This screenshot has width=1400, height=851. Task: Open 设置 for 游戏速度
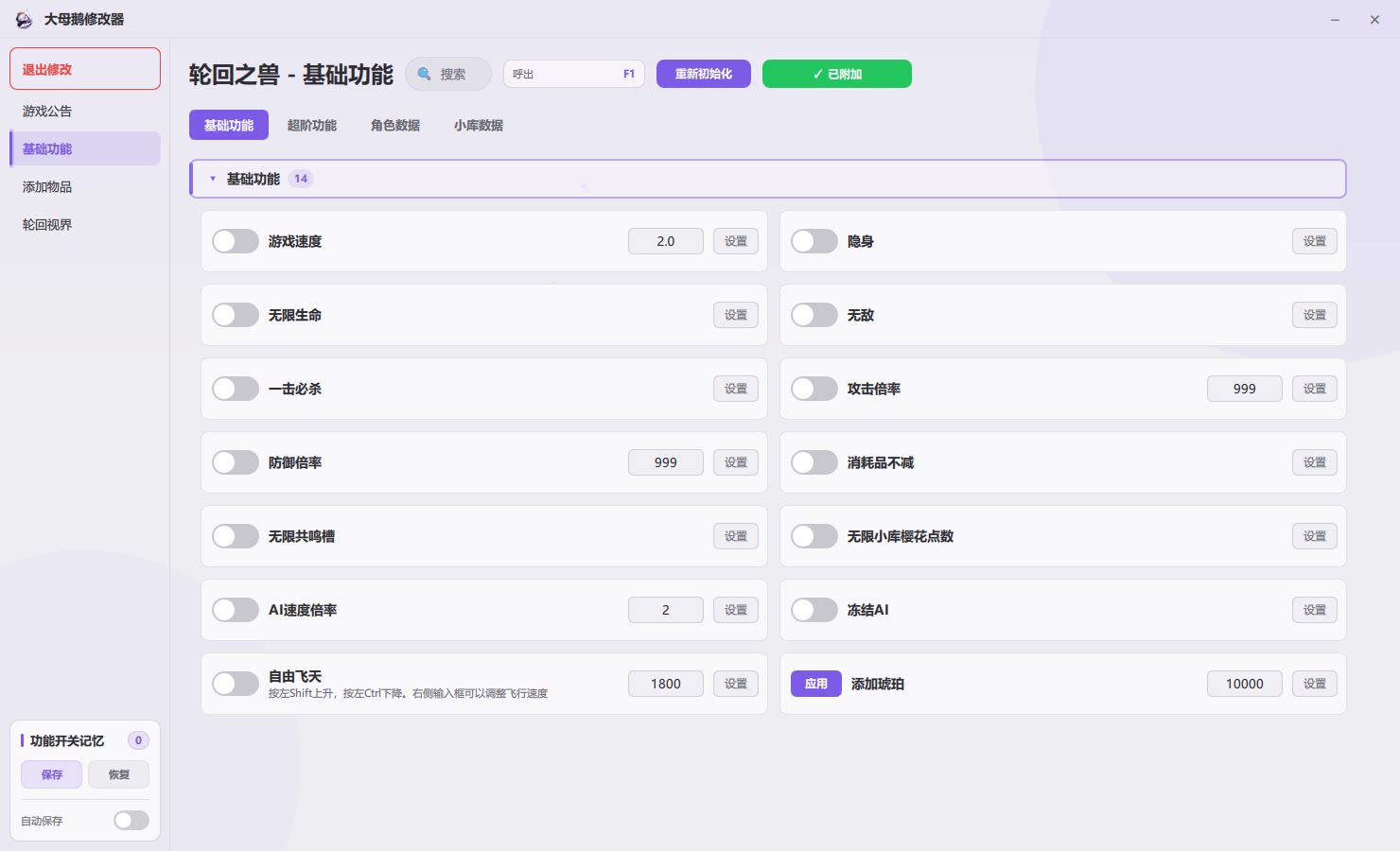click(736, 241)
